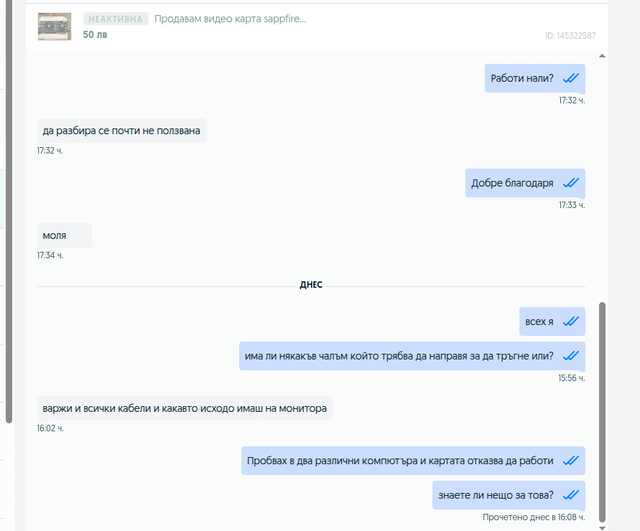Screen dimensions: 640x531
Task: Click read checkmarks on 'всех я' message
Action: click(571, 321)
